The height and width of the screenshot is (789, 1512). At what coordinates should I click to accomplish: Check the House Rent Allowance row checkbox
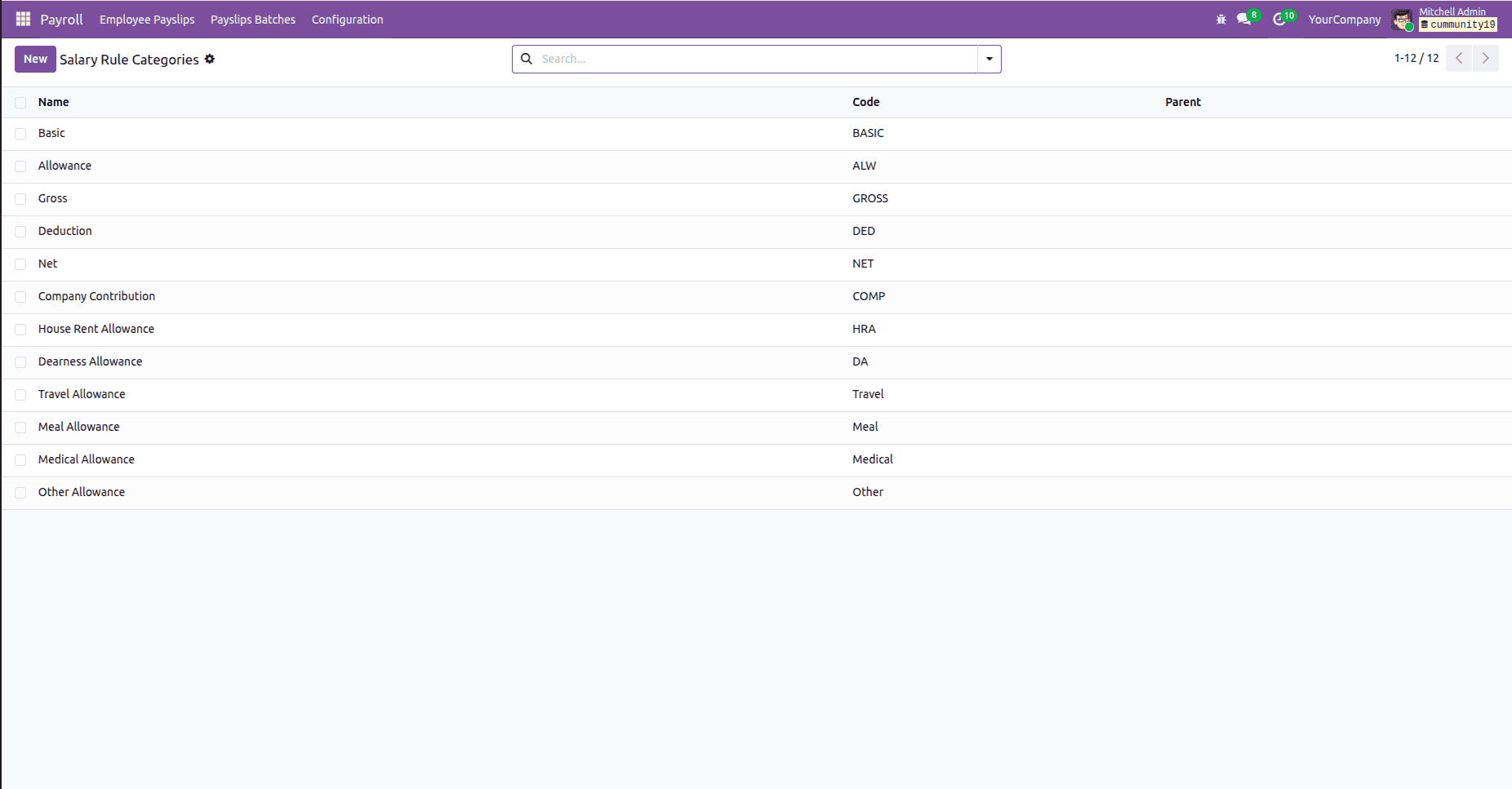pos(20,330)
